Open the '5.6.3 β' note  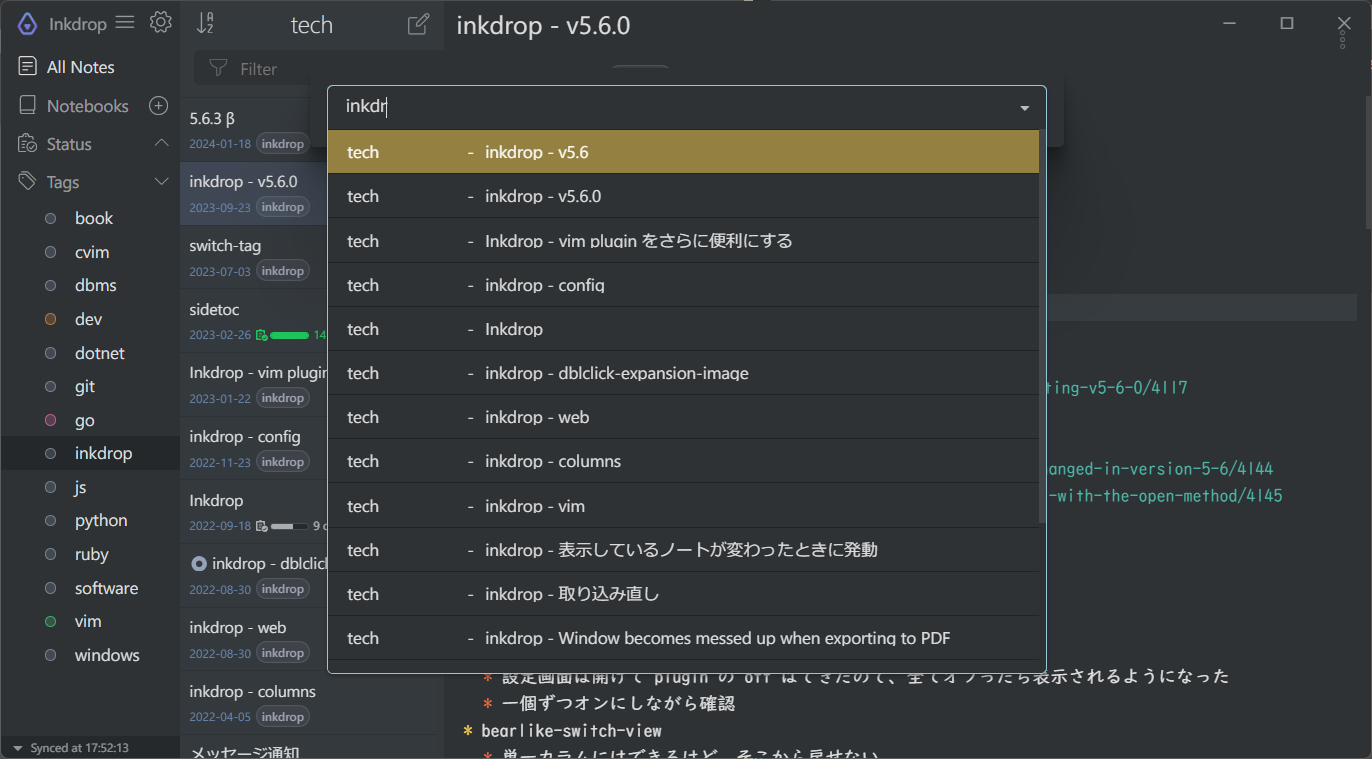click(254, 130)
